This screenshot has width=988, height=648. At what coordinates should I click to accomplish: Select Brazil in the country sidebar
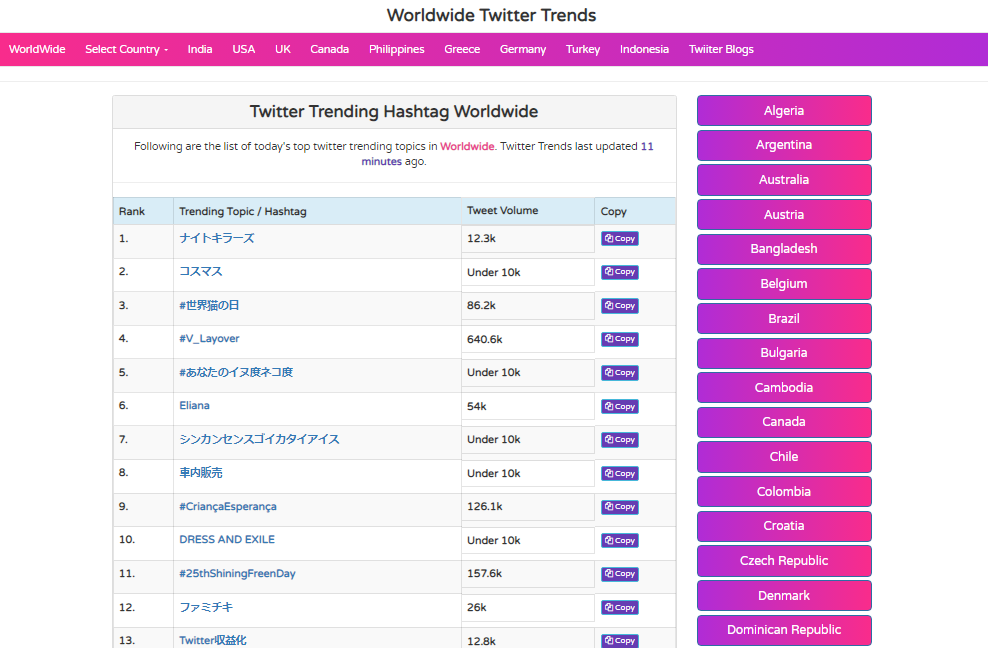pos(784,318)
